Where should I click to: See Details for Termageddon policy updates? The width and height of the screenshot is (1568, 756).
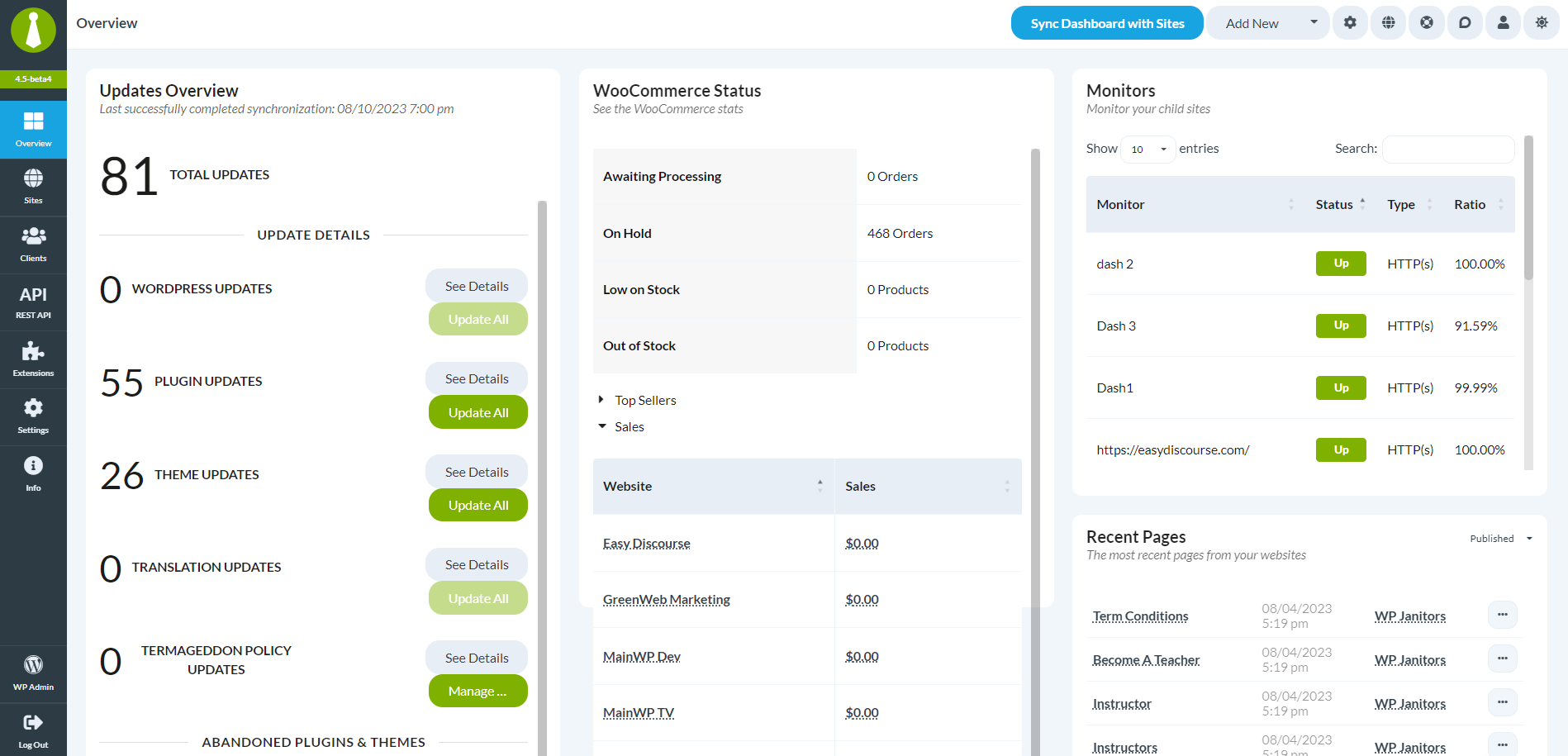477,658
